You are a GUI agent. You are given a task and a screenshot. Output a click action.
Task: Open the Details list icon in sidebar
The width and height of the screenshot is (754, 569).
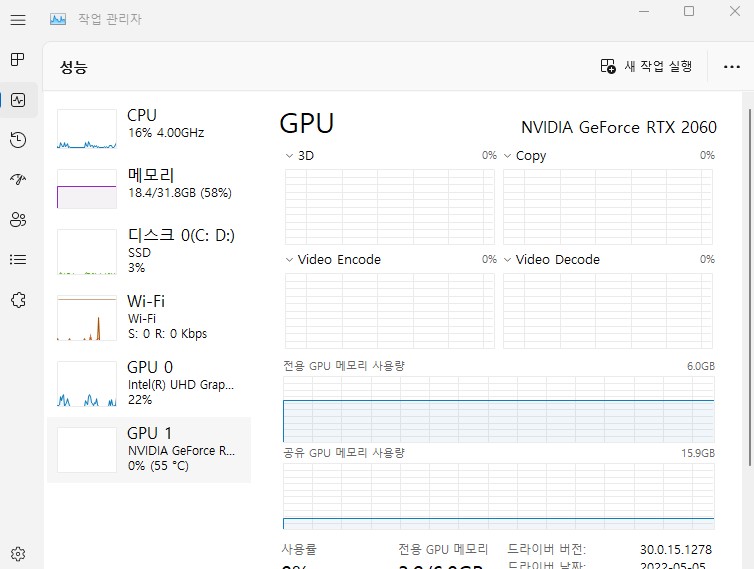pyautogui.click(x=18, y=260)
